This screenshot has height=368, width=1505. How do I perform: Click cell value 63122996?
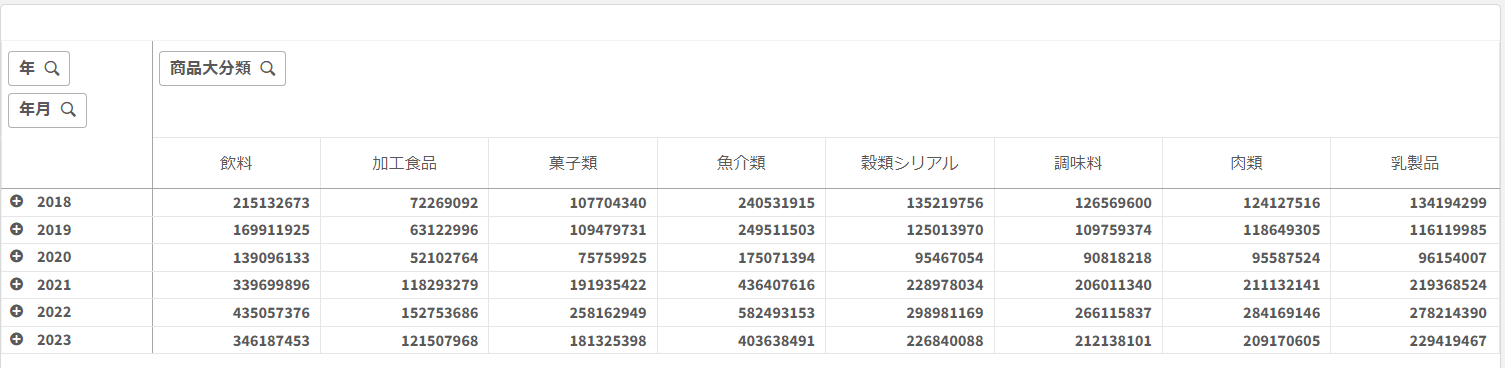[444, 229]
